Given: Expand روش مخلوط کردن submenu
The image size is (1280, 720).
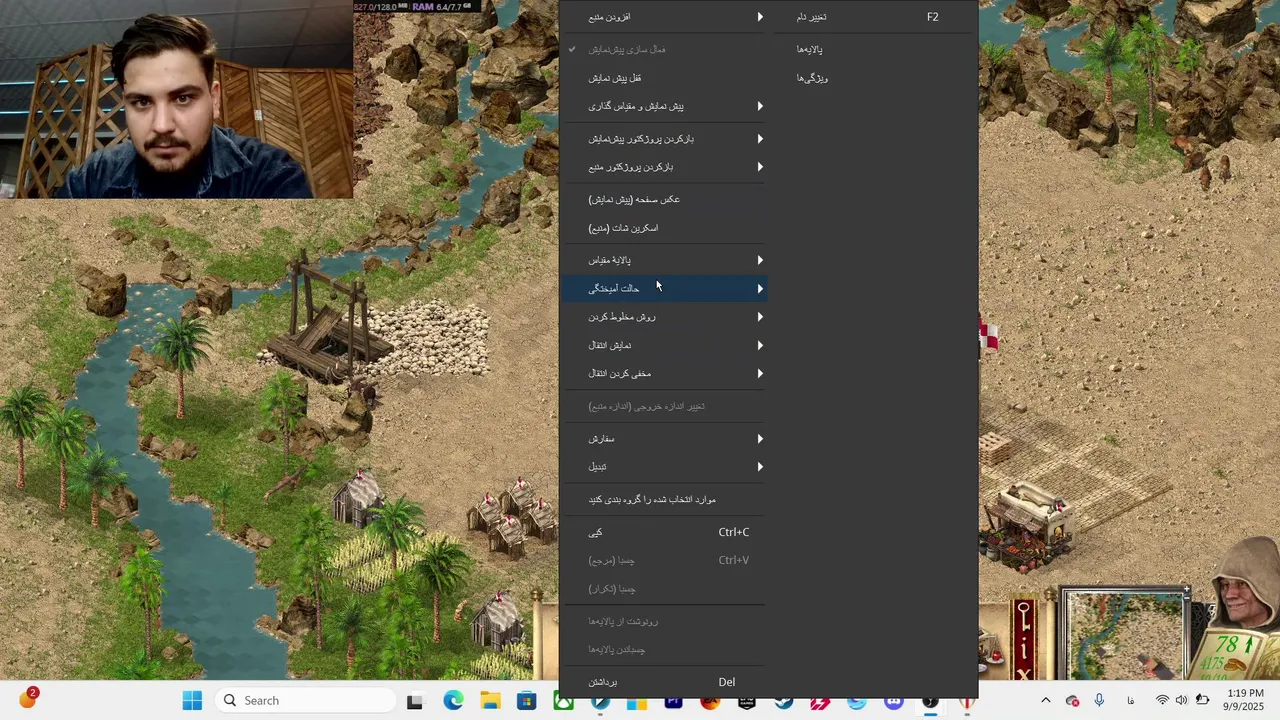Looking at the screenshot, I should (x=665, y=317).
